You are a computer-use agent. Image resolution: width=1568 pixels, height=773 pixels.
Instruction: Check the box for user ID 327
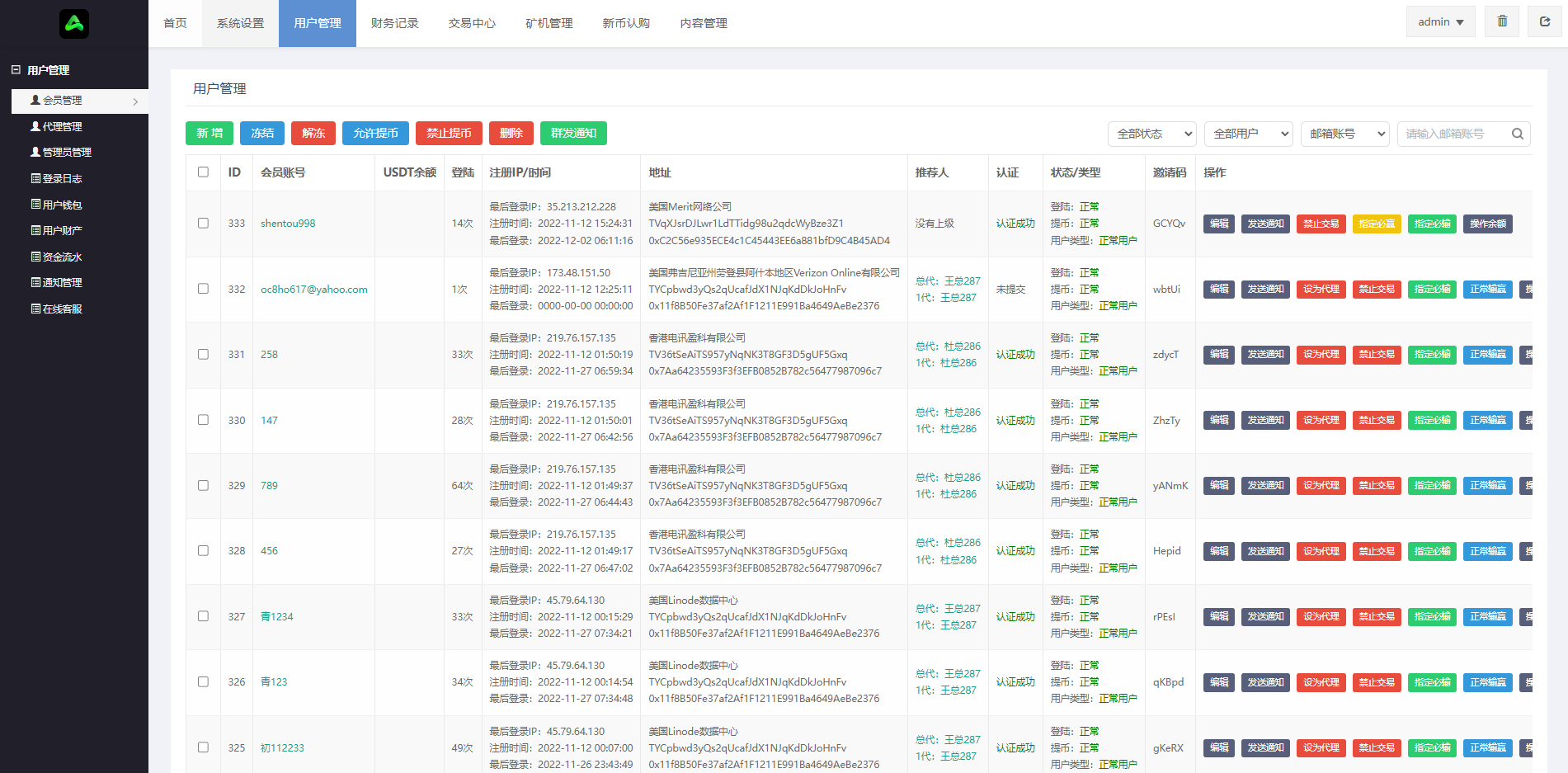203,616
